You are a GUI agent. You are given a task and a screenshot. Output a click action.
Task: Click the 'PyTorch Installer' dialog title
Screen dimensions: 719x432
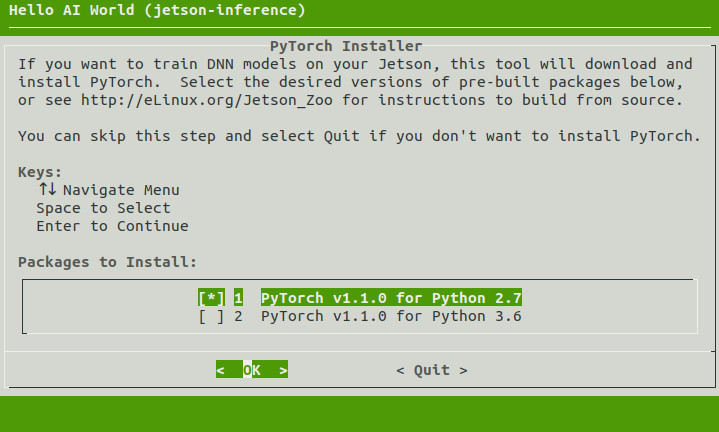tap(346, 46)
